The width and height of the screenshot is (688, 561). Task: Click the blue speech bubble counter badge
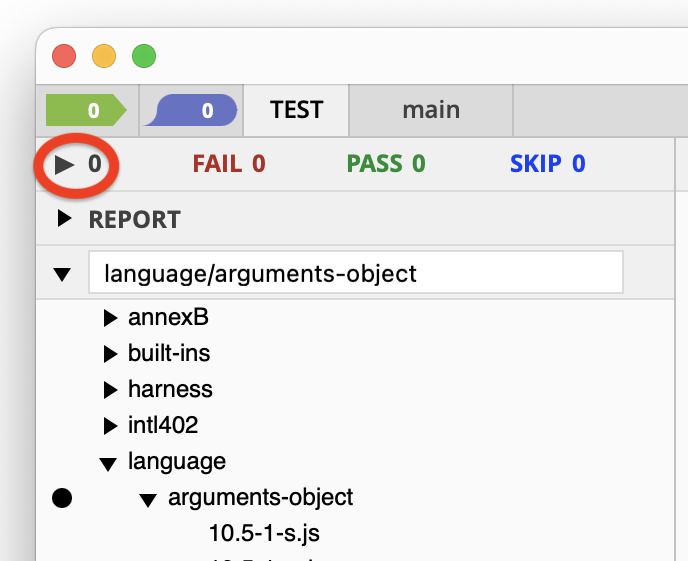click(190, 110)
